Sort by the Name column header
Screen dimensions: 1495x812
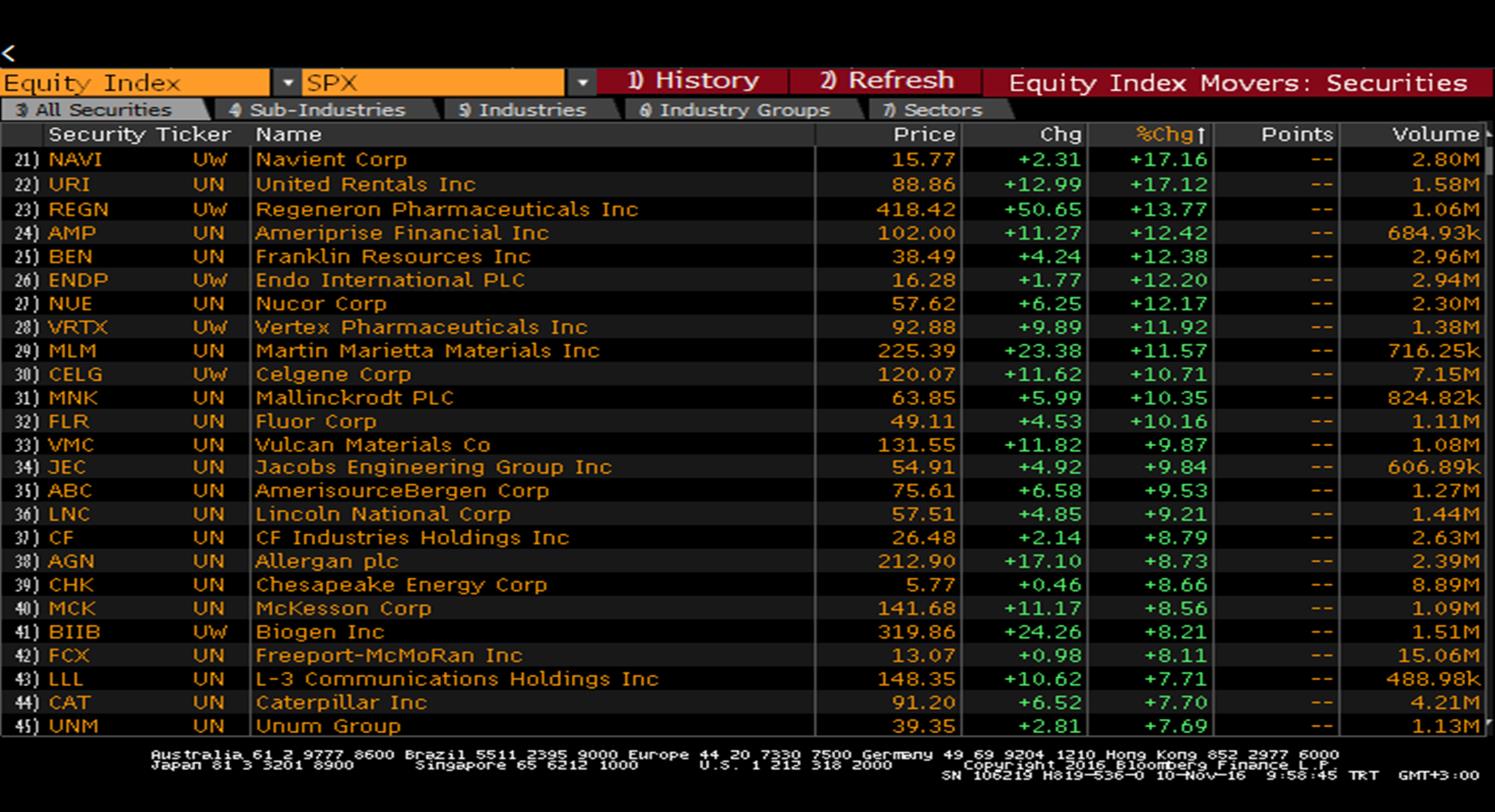[289, 135]
